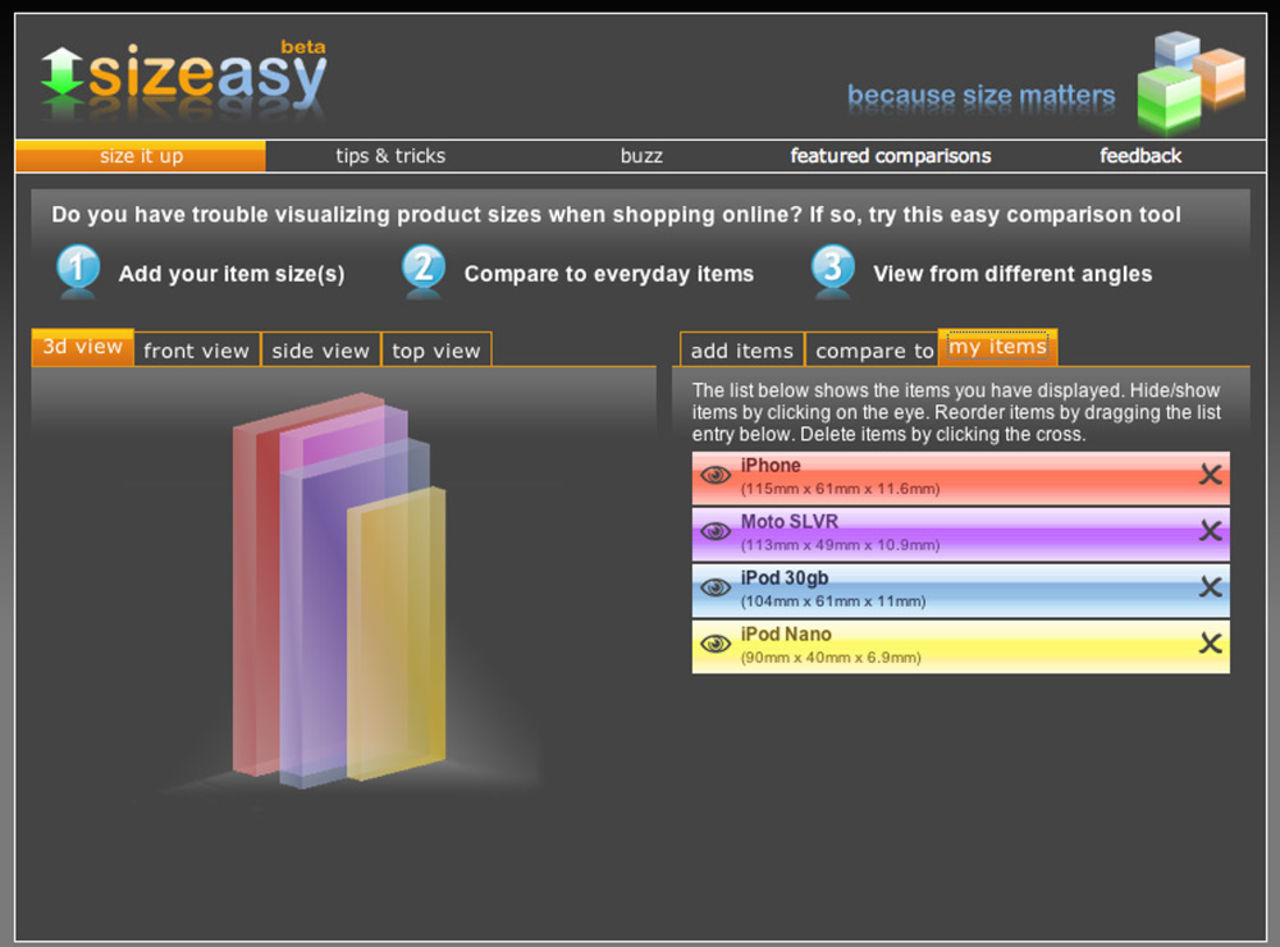Image resolution: width=1280 pixels, height=947 pixels.
Task: Click the step 1 blue number badge
Action: [x=79, y=271]
